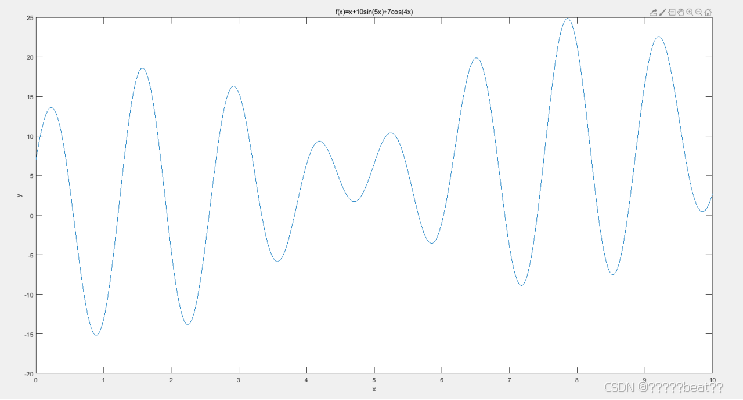
Task: Click the blue curve peak near x=8
Action: click(x=568, y=19)
